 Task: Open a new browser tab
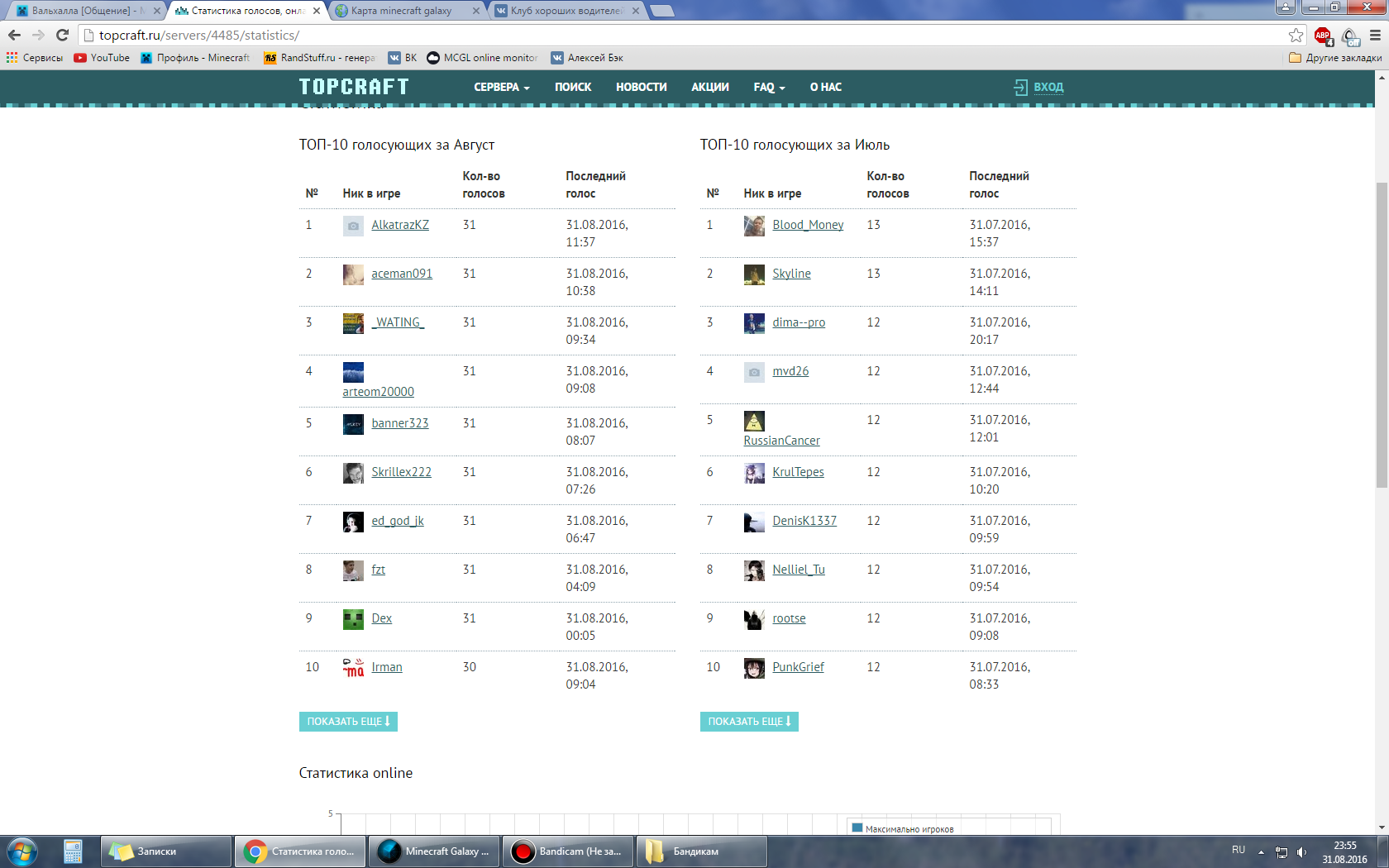click(x=662, y=11)
